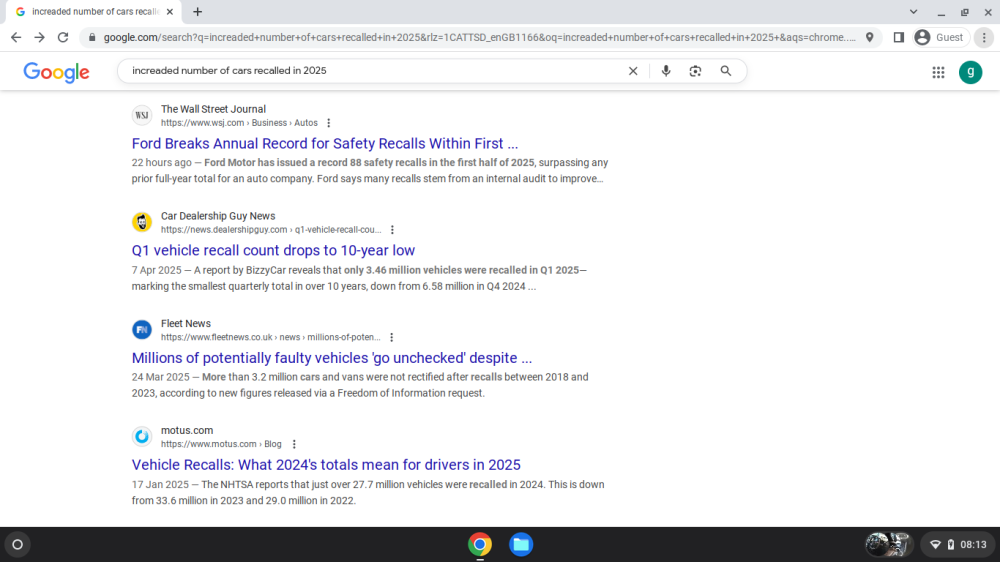Click the Fleet News favicon
Screen dimensions: 1000x562
[x=142, y=330]
